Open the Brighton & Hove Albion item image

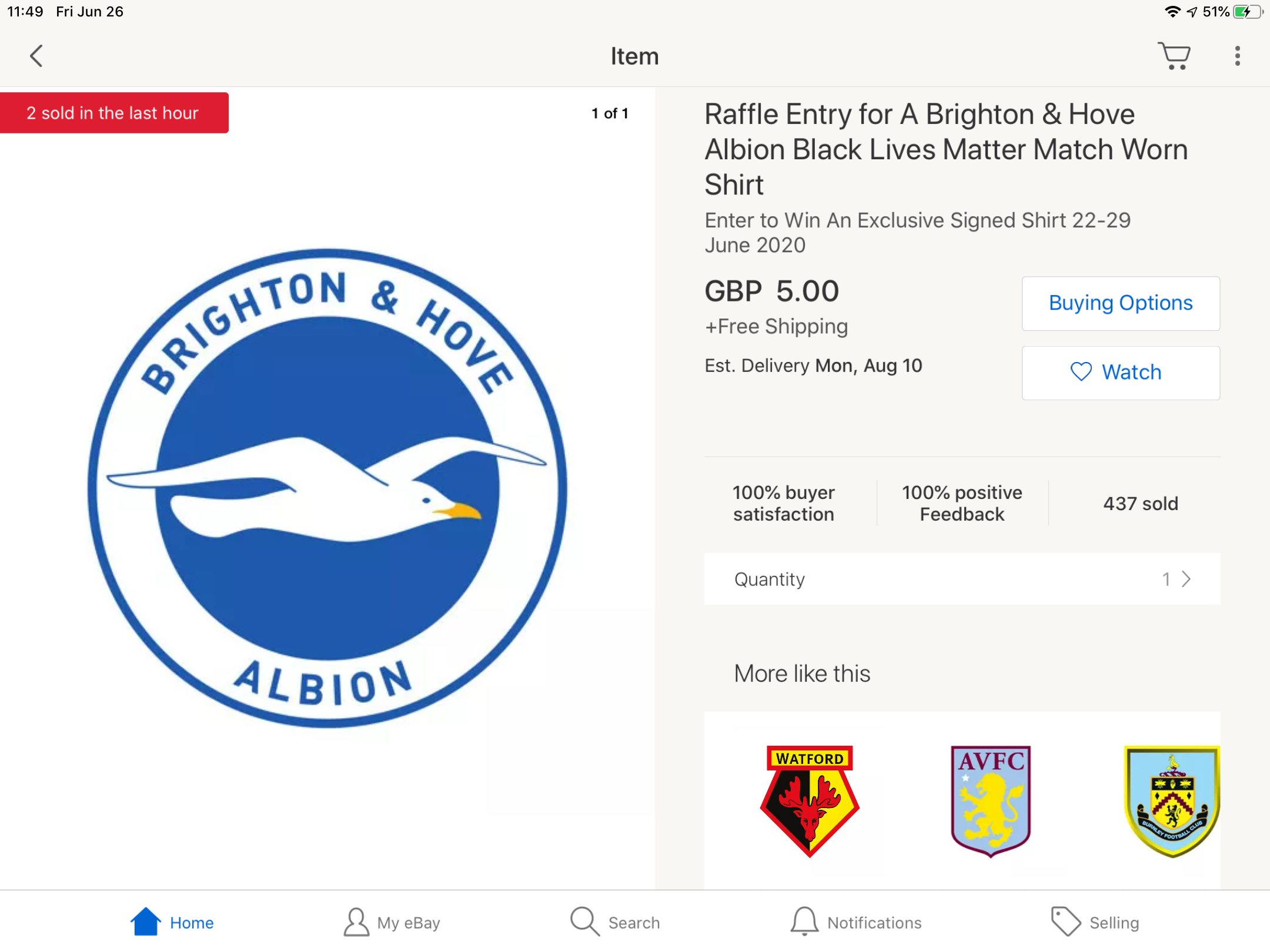click(327, 488)
